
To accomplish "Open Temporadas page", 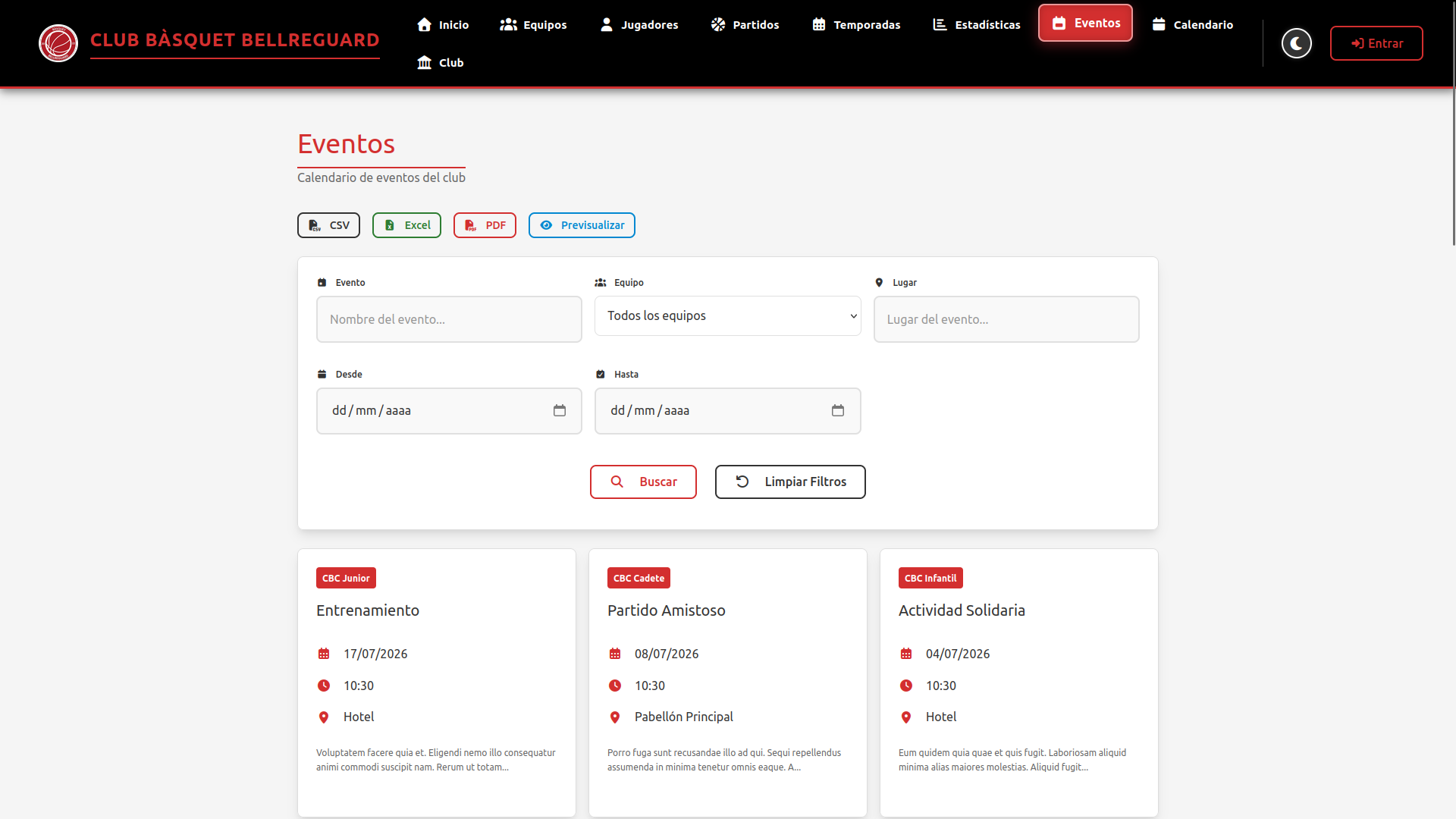I will 856,24.
